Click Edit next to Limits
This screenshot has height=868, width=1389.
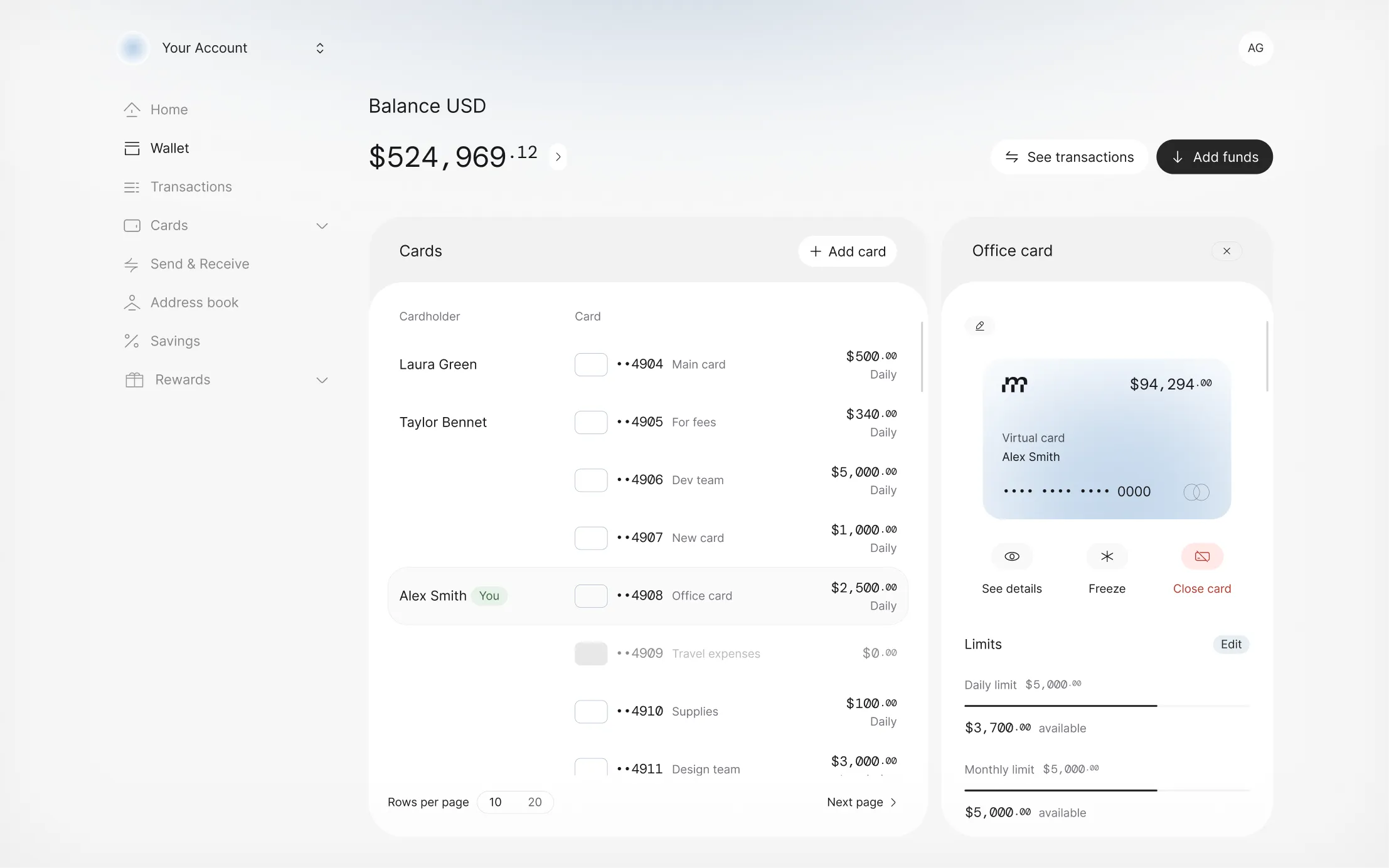pos(1231,644)
